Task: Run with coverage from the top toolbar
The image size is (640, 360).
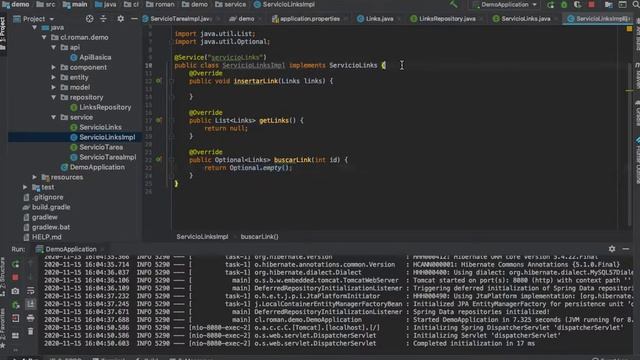Action: tap(578, 4)
